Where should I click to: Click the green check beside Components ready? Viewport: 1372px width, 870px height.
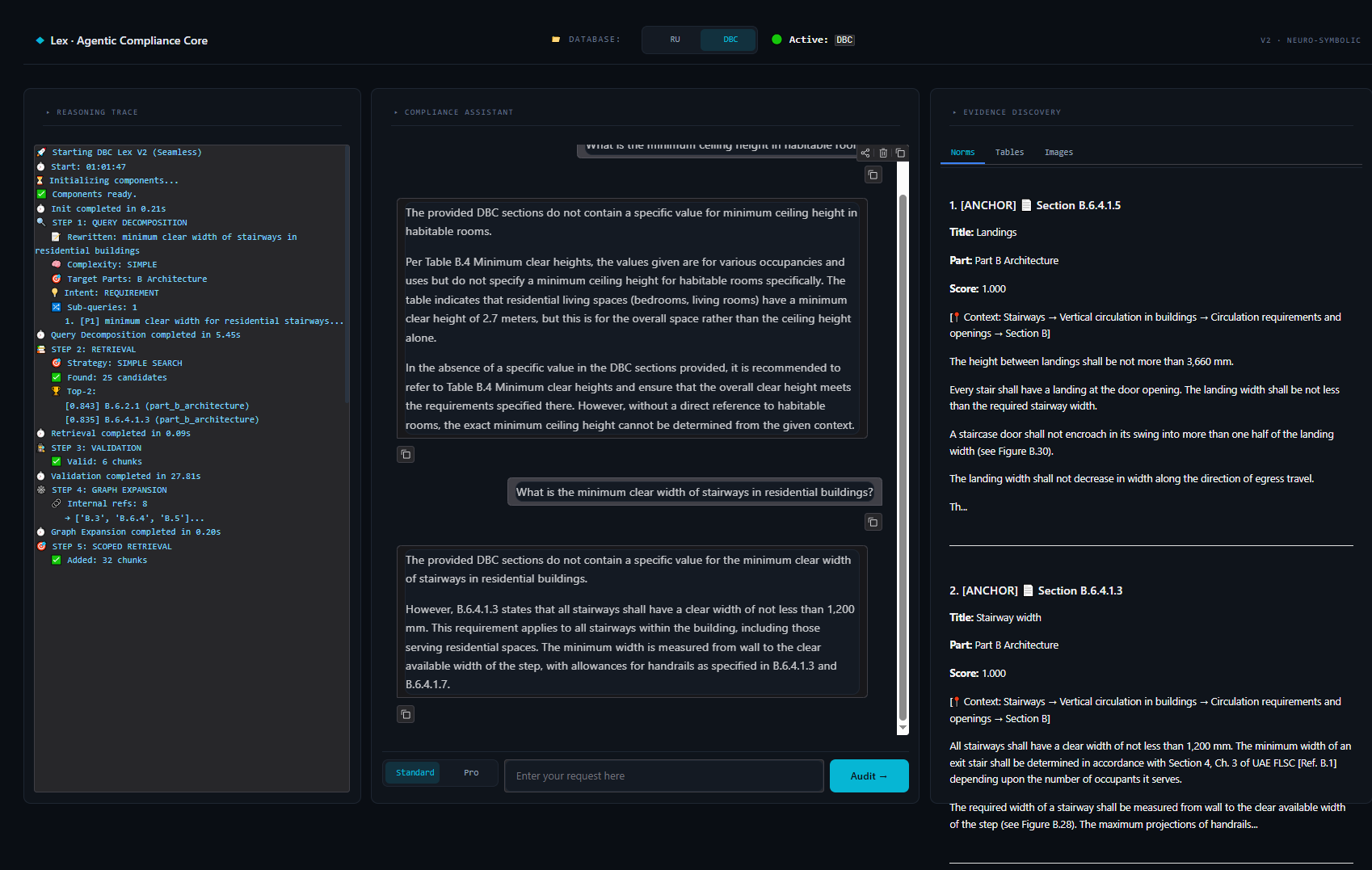(x=41, y=194)
